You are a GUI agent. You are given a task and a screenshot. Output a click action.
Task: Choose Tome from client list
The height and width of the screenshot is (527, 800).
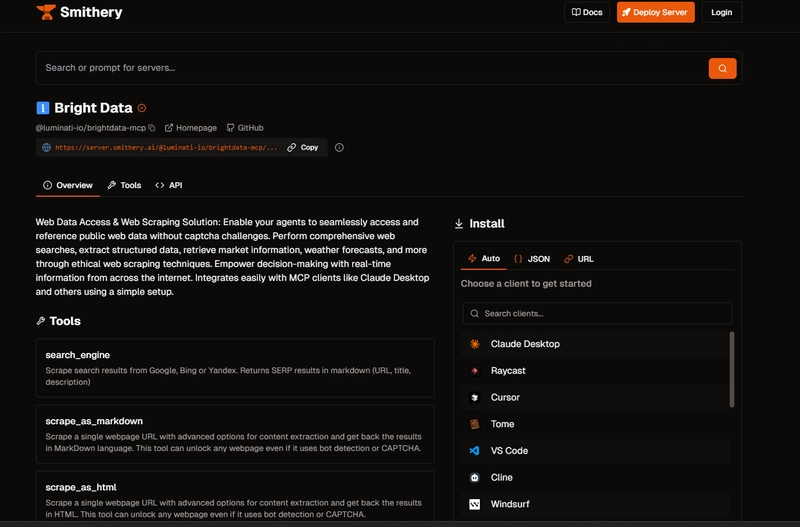coord(595,424)
